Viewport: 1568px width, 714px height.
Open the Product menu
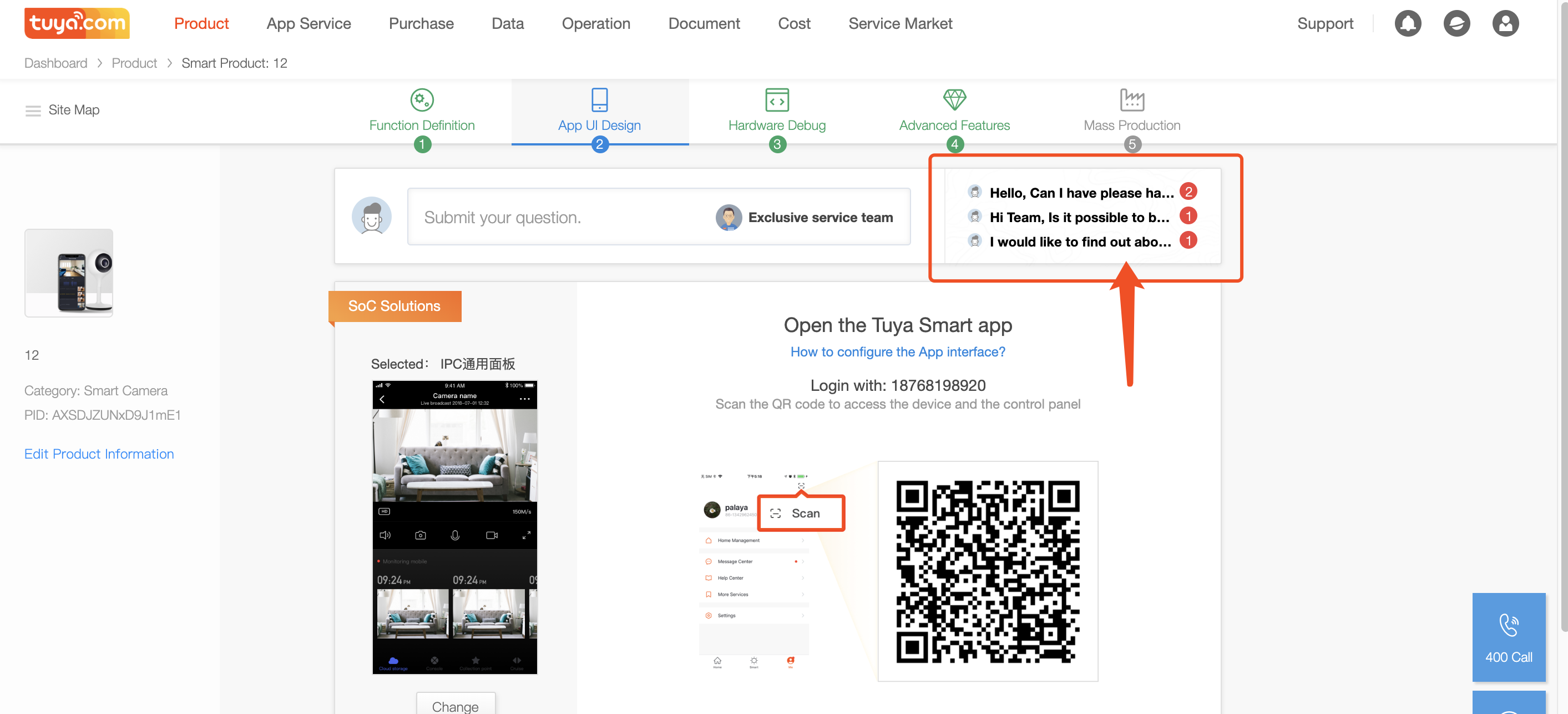pos(201,23)
